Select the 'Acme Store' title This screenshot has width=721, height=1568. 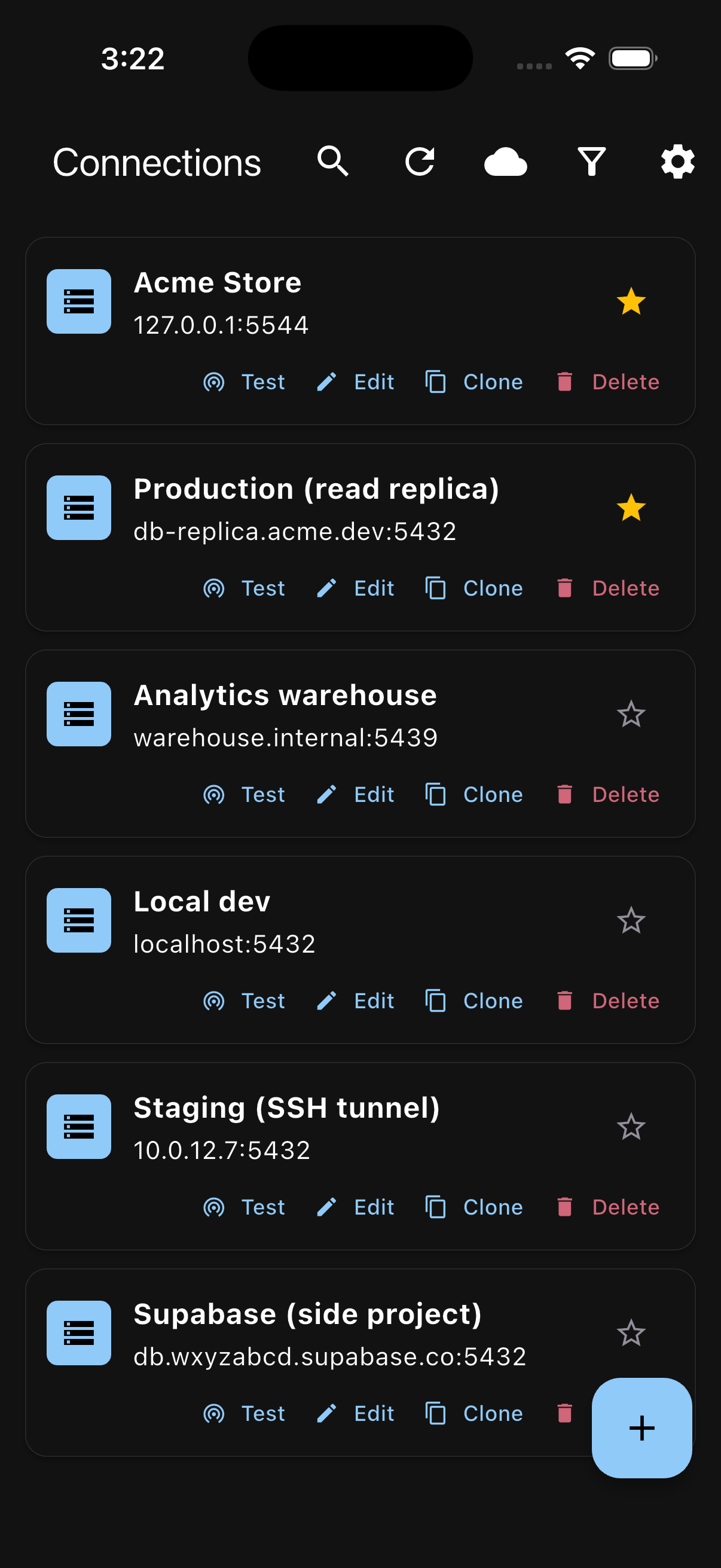pos(217,282)
